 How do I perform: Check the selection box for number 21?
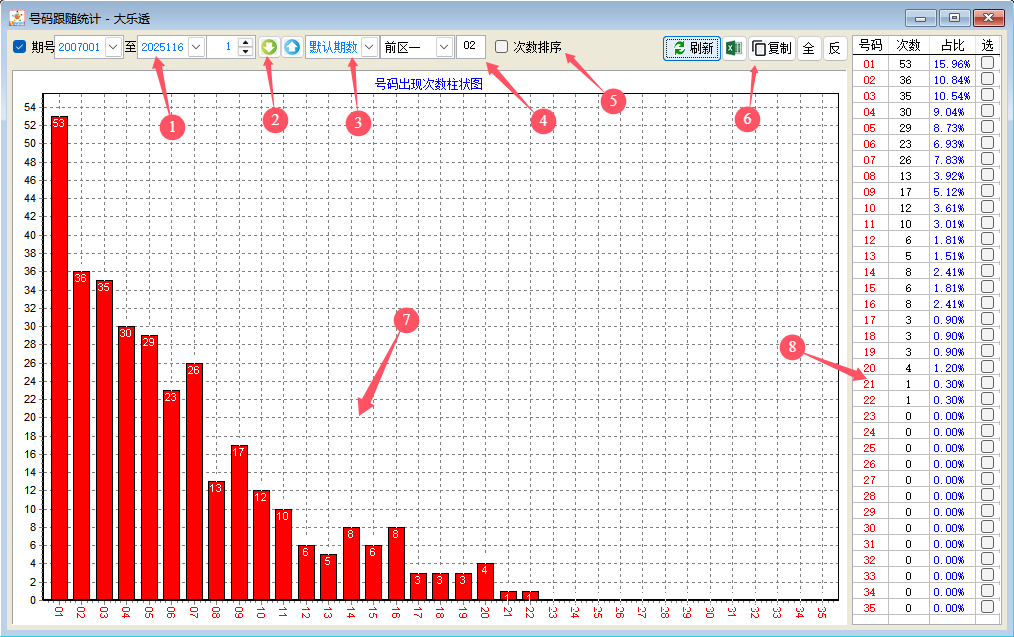coord(987,384)
